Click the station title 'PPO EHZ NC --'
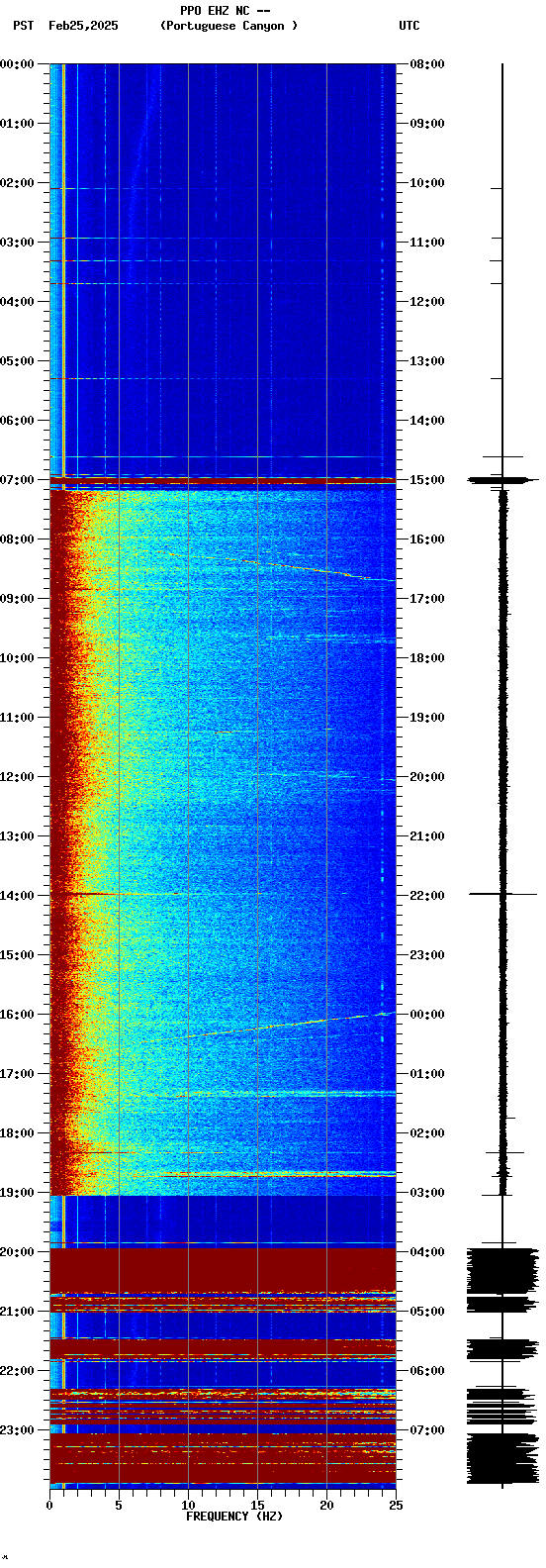This screenshot has width=546, height=1568. click(x=226, y=11)
